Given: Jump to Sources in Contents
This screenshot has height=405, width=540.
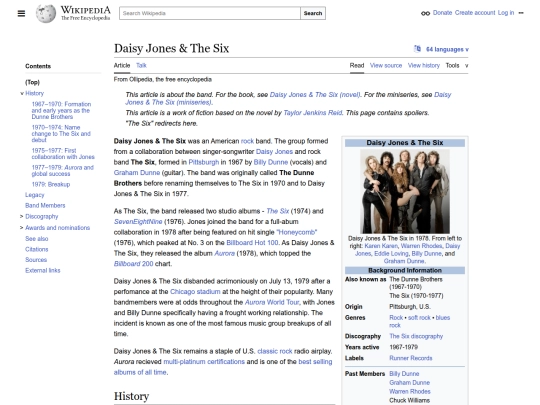Looking at the screenshot, I should (36, 260).
